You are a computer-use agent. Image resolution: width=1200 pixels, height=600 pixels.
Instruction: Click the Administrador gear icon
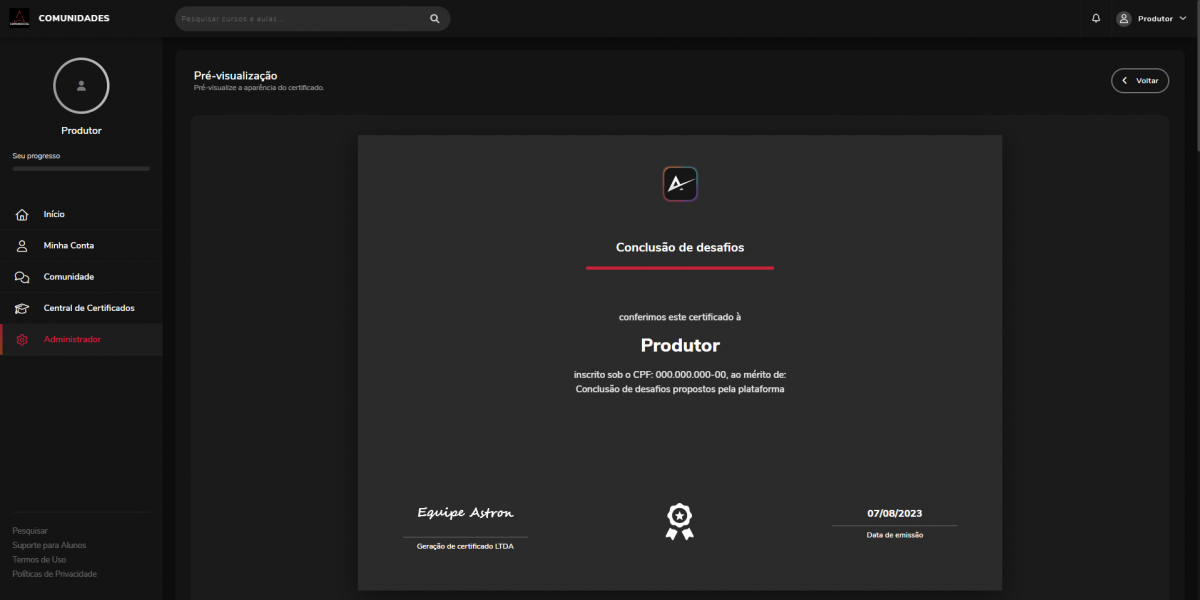pyautogui.click(x=22, y=340)
